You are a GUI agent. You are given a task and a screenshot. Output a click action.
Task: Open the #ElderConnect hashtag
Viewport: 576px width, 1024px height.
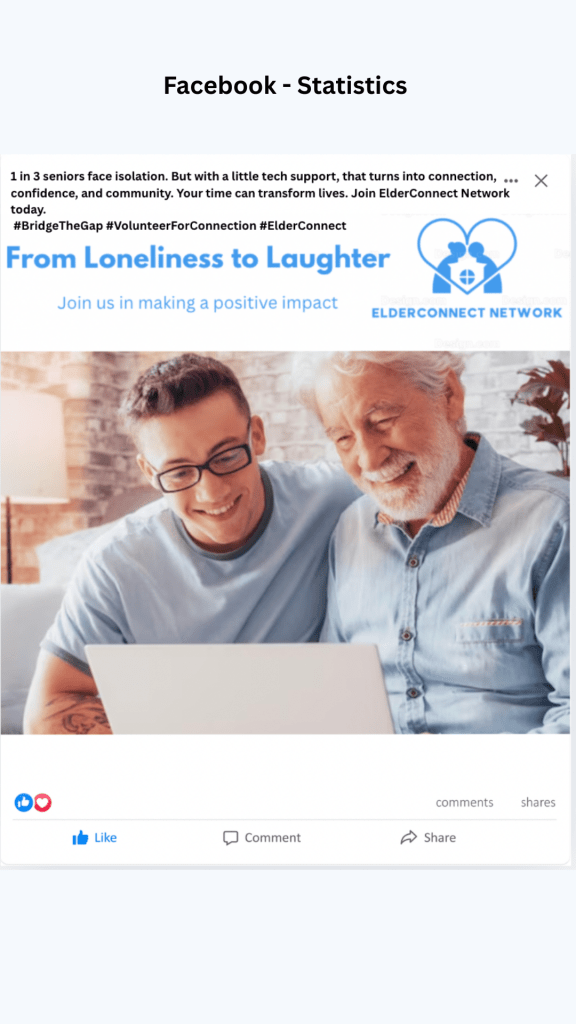click(303, 226)
